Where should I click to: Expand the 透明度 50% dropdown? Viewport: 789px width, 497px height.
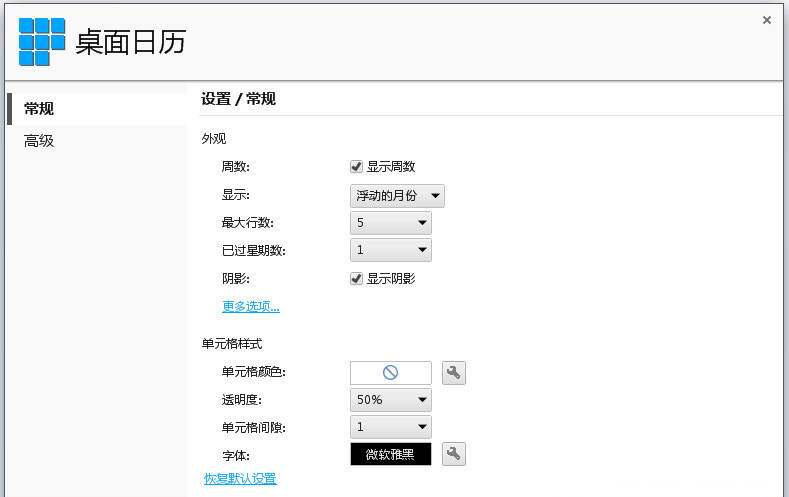[x=391, y=400]
